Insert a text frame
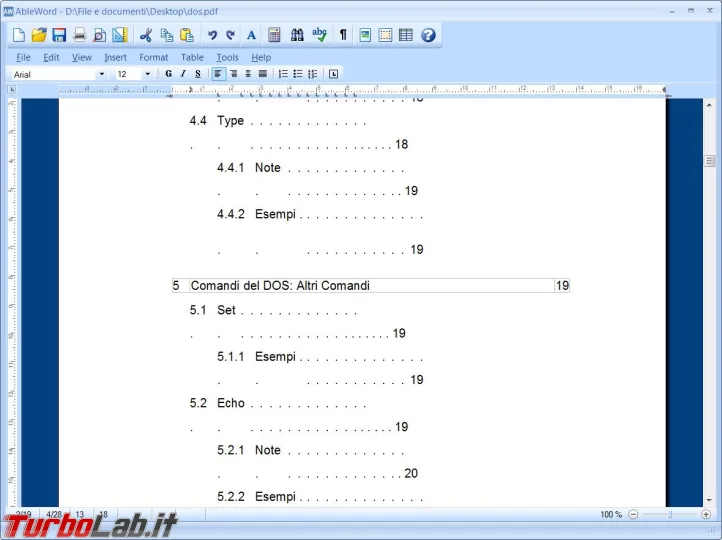This screenshot has height=540, width=722. click(385, 35)
